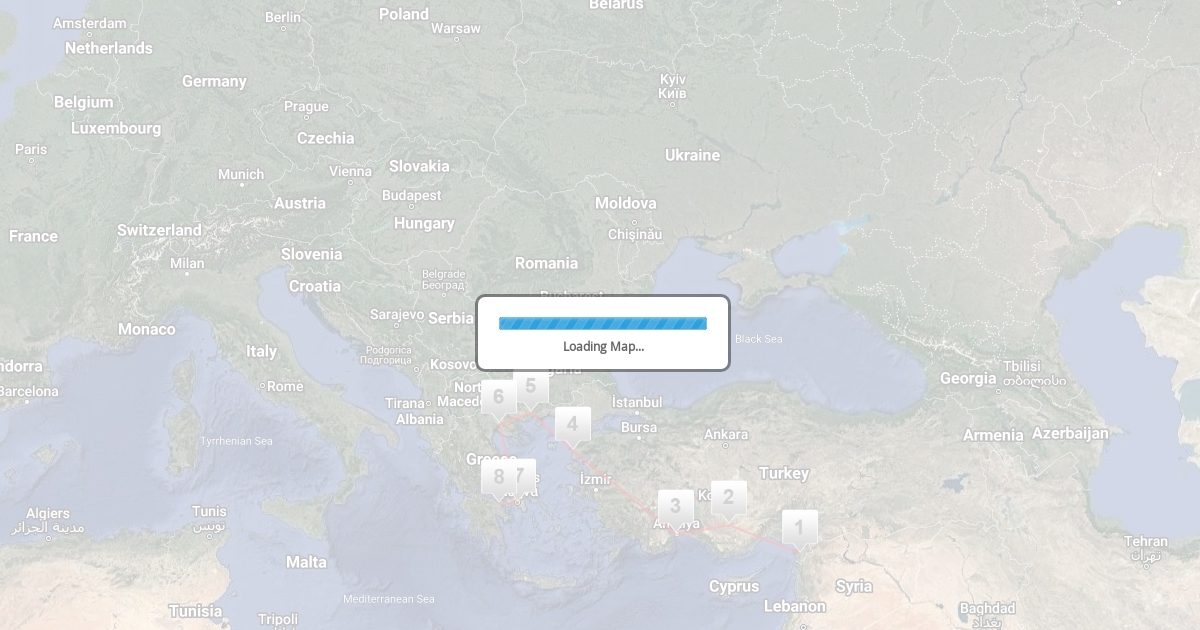The width and height of the screenshot is (1200, 630).
Task: Click the Malta label on the map
Action: pos(306,562)
